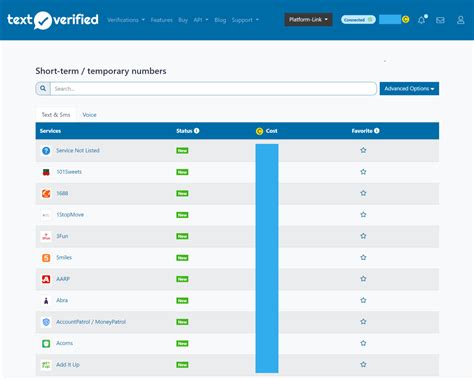Open the Buy menu item
Screen dimensions: 474x380
coord(183,20)
